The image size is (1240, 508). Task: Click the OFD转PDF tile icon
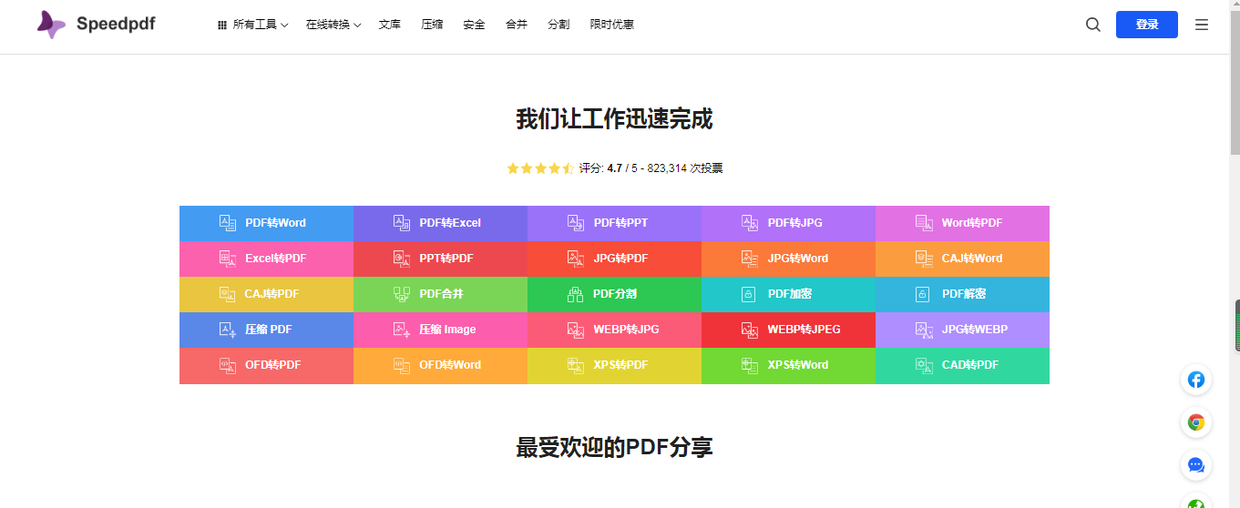(228, 365)
